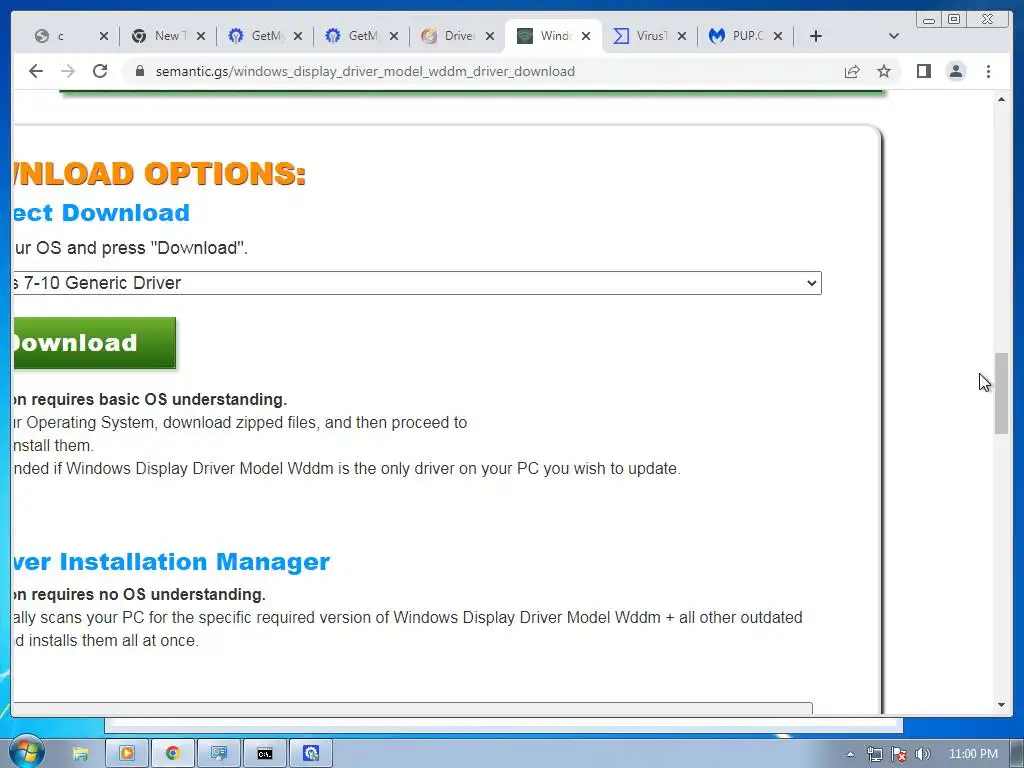The image size is (1024, 768).
Task: Share this page icon
Action: point(852,71)
